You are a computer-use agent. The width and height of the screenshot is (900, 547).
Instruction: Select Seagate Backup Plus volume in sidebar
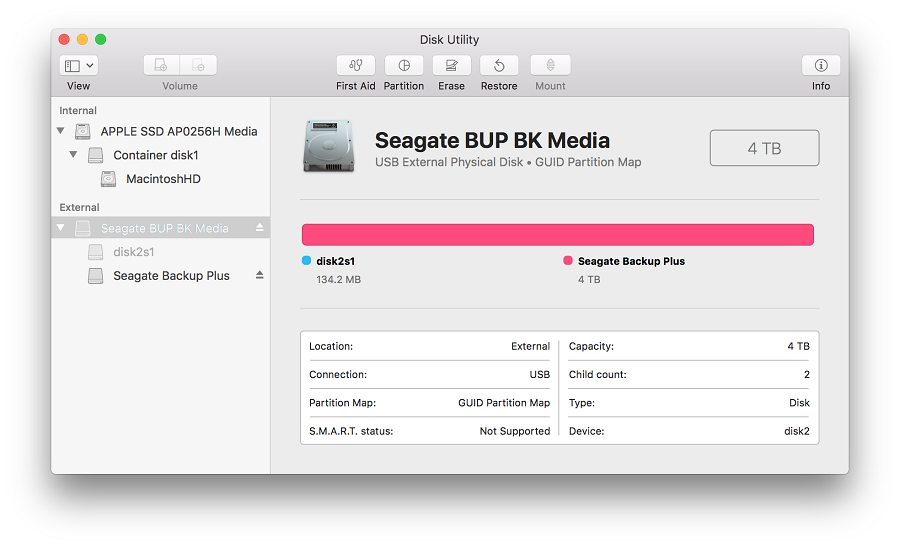161,276
